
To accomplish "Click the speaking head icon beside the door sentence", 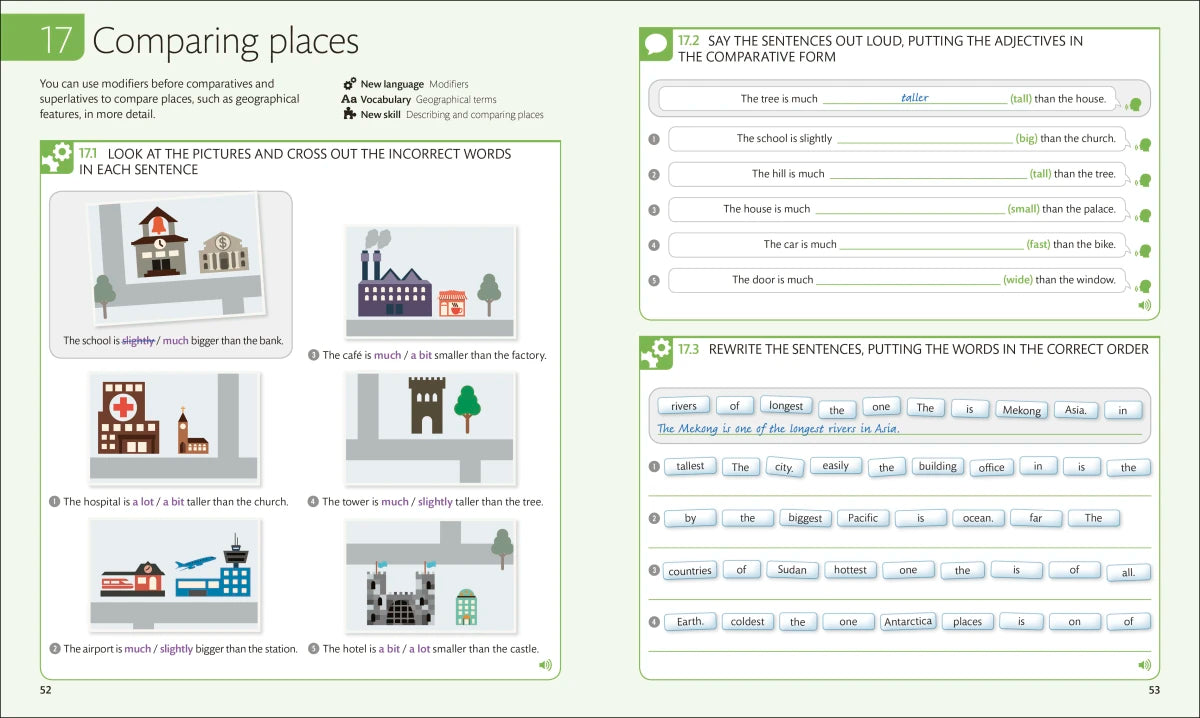I will 1144,286.
